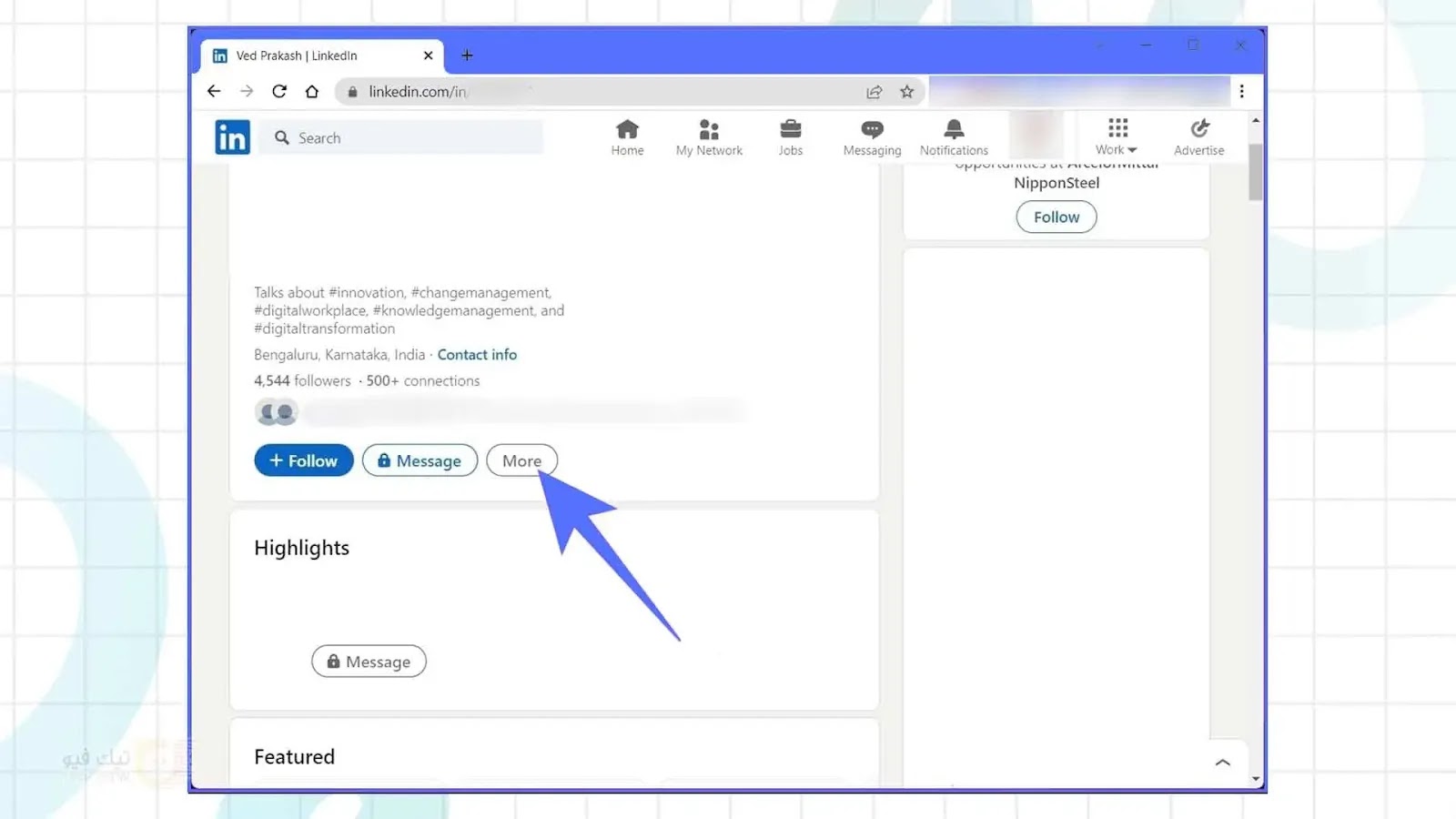Open the More options button
This screenshot has width=1456, height=819.
click(x=521, y=460)
